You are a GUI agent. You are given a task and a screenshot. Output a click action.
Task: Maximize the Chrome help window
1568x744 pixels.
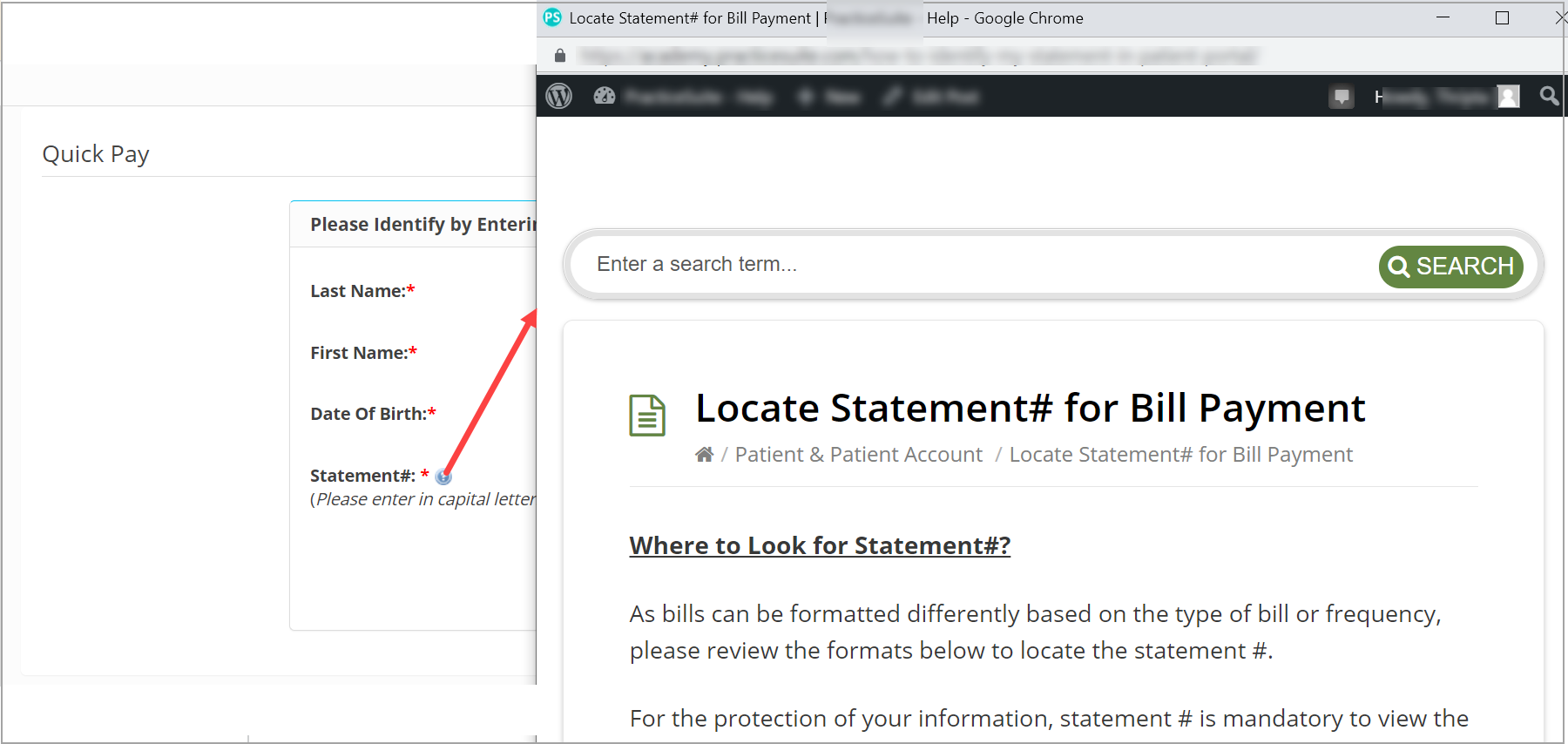[x=1502, y=17]
